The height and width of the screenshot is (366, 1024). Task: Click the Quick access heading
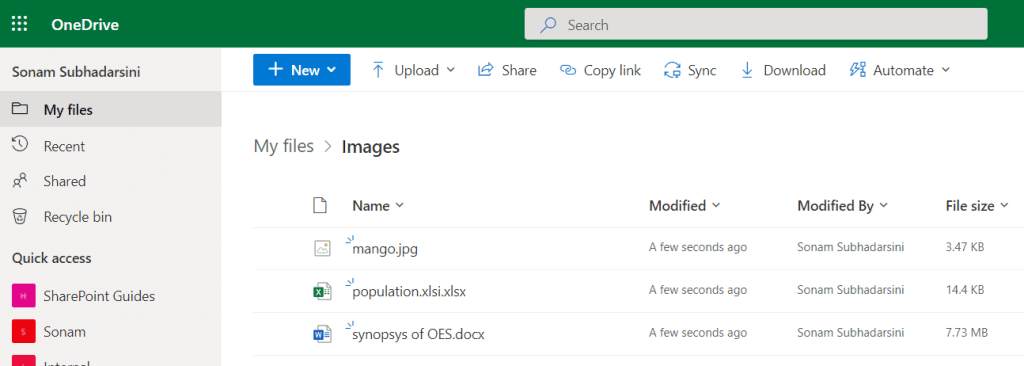coord(52,258)
